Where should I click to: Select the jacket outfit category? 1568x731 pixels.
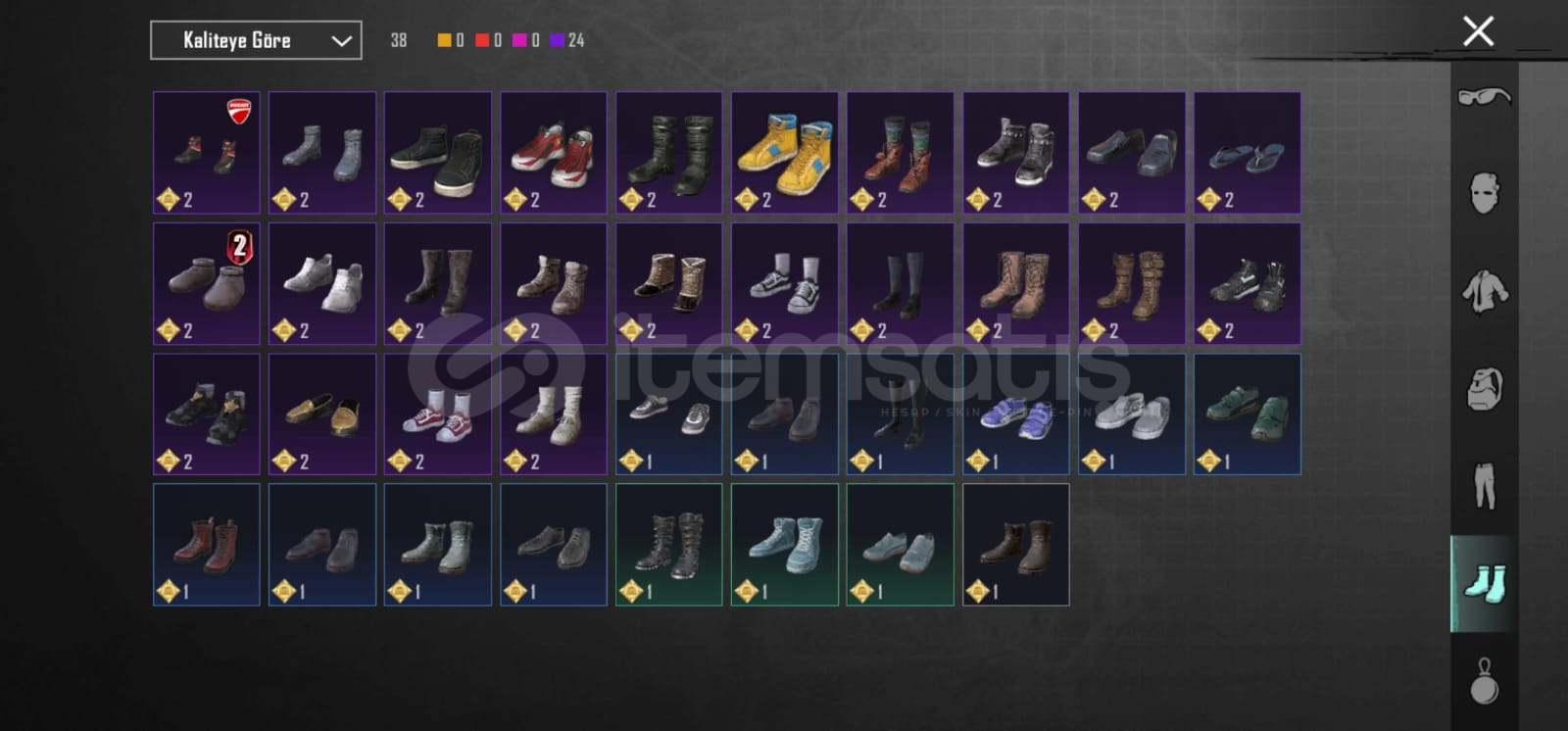pyautogui.click(x=1485, y=291)
